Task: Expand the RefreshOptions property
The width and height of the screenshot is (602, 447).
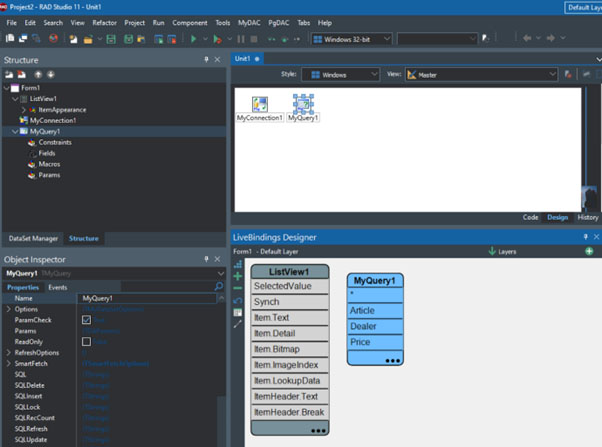Action: click(8, 352)
